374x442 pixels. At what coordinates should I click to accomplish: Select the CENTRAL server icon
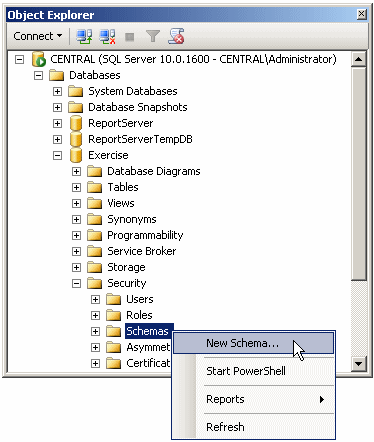tap(39, 59)
